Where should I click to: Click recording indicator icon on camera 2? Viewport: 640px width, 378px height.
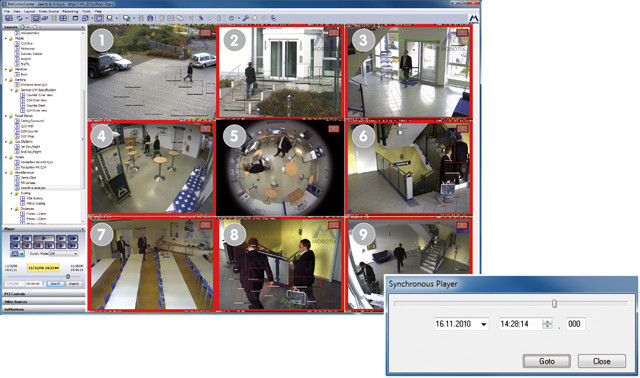(333, 33)
